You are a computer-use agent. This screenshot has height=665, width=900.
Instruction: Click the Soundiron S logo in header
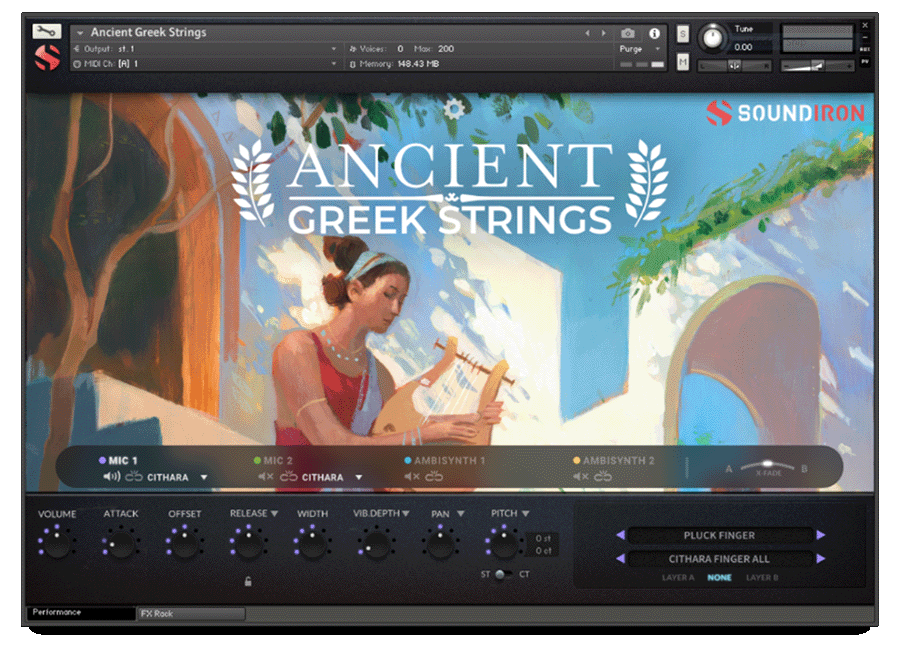[x=47, y=57]
